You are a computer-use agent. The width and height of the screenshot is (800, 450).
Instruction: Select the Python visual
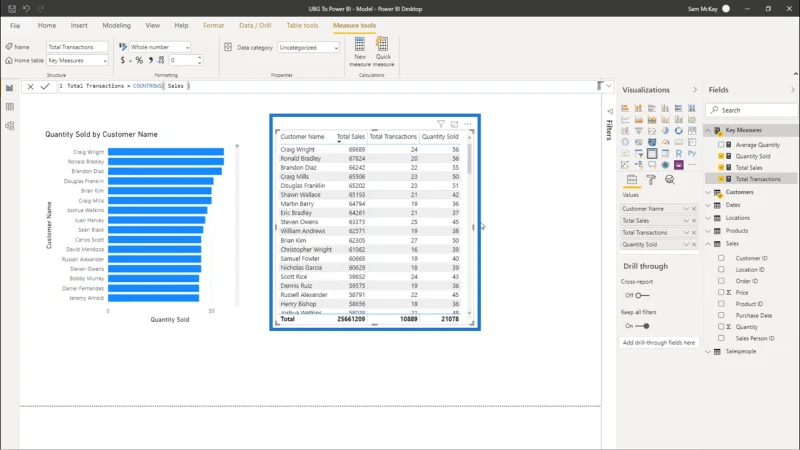click(x=692, y=153)
